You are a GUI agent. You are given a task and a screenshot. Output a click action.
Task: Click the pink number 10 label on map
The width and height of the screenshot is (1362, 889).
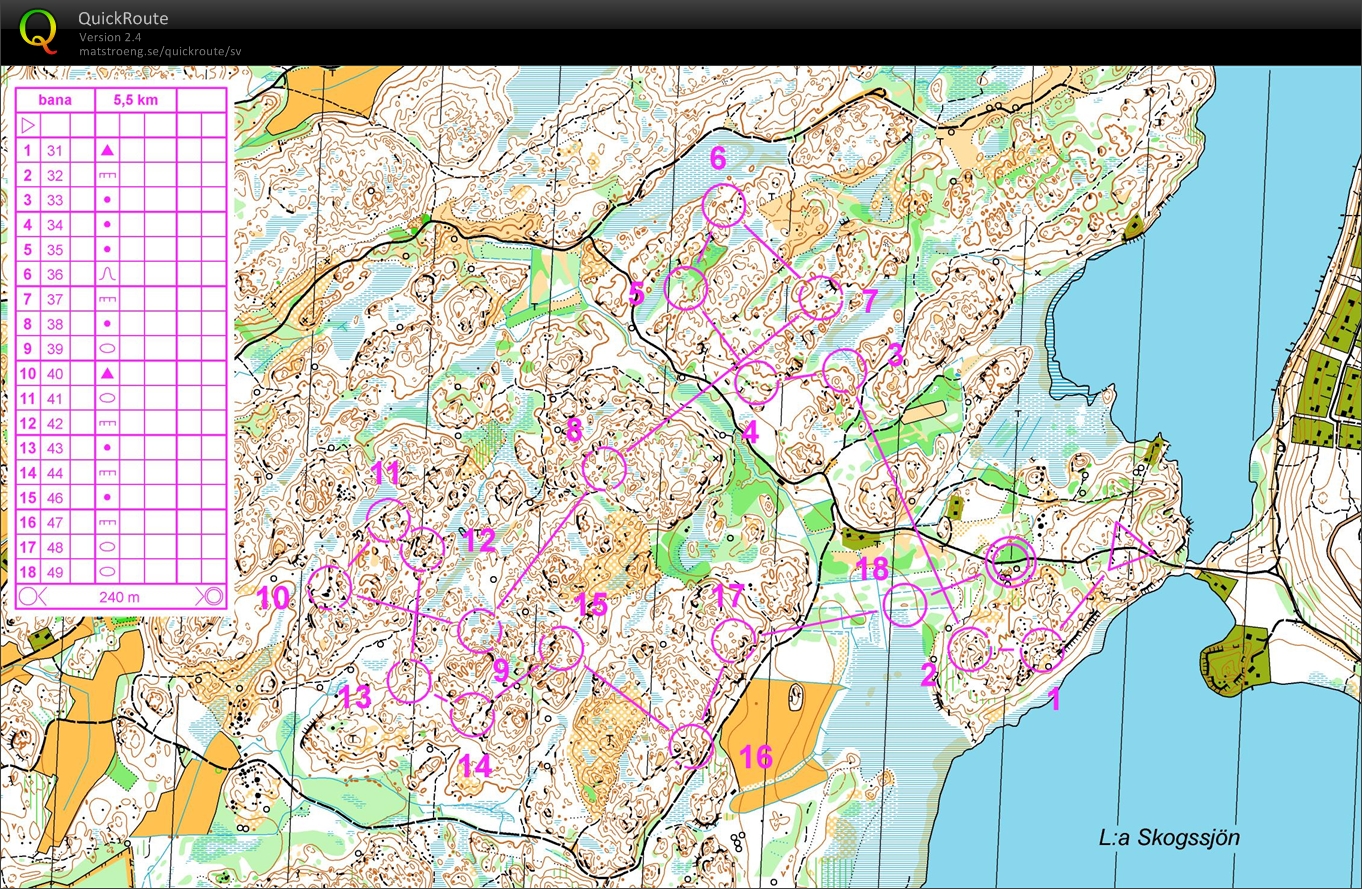pos(274,598)
